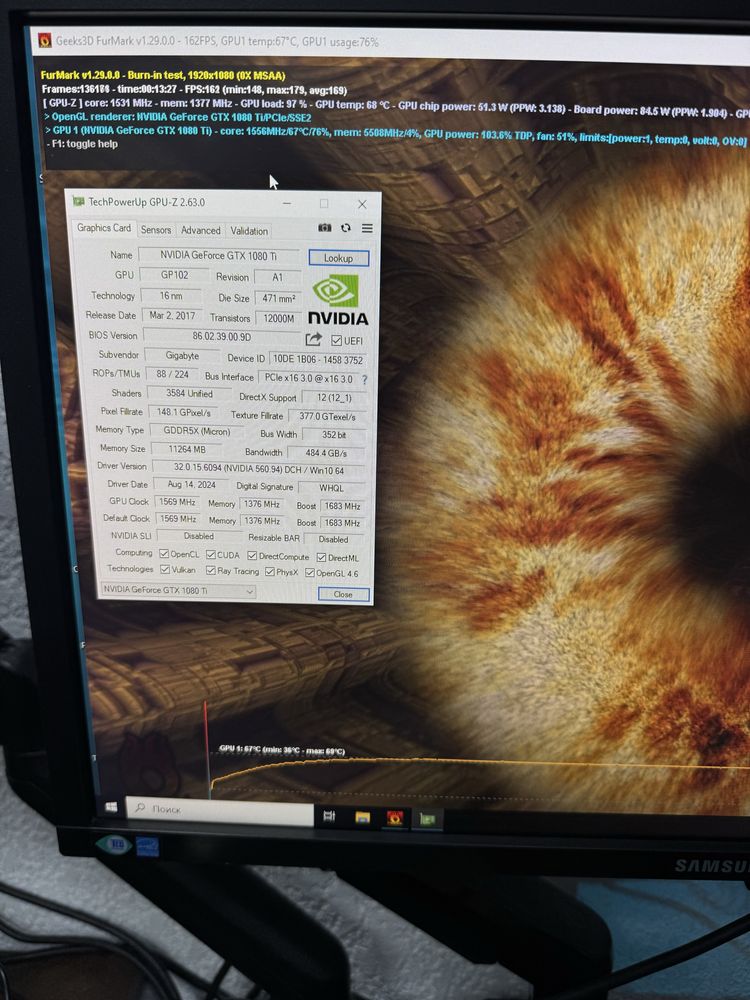Click the Name field GTX 1080 Ti
The height and width of the screenshot is (1000, 750).
tap(218, 255)
